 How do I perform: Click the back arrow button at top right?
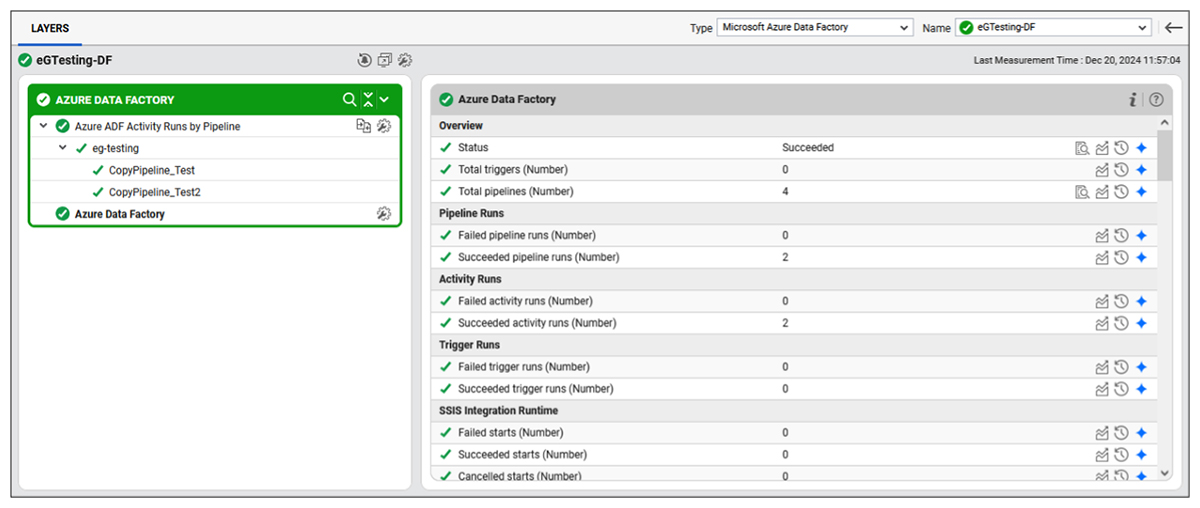click(1174, 27)
